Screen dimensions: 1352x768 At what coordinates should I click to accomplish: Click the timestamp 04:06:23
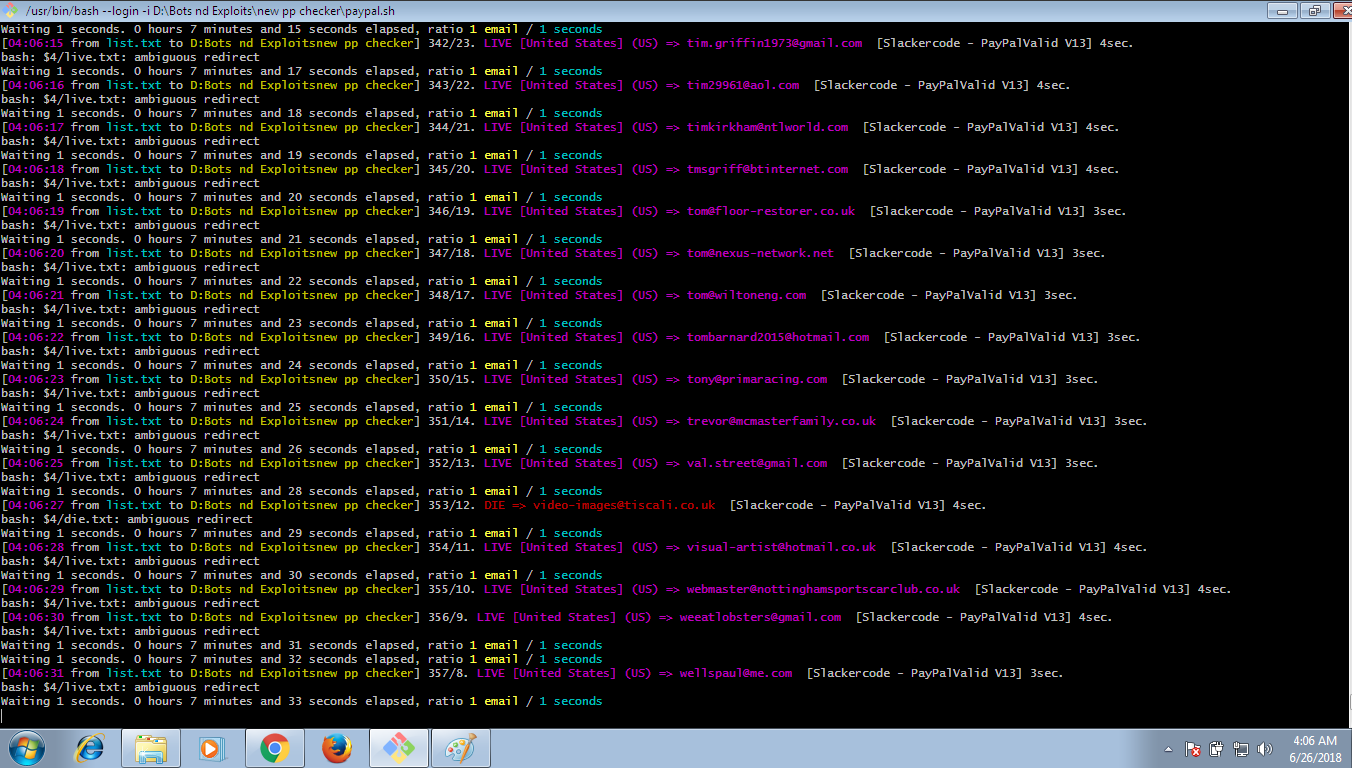pos(35,380)
